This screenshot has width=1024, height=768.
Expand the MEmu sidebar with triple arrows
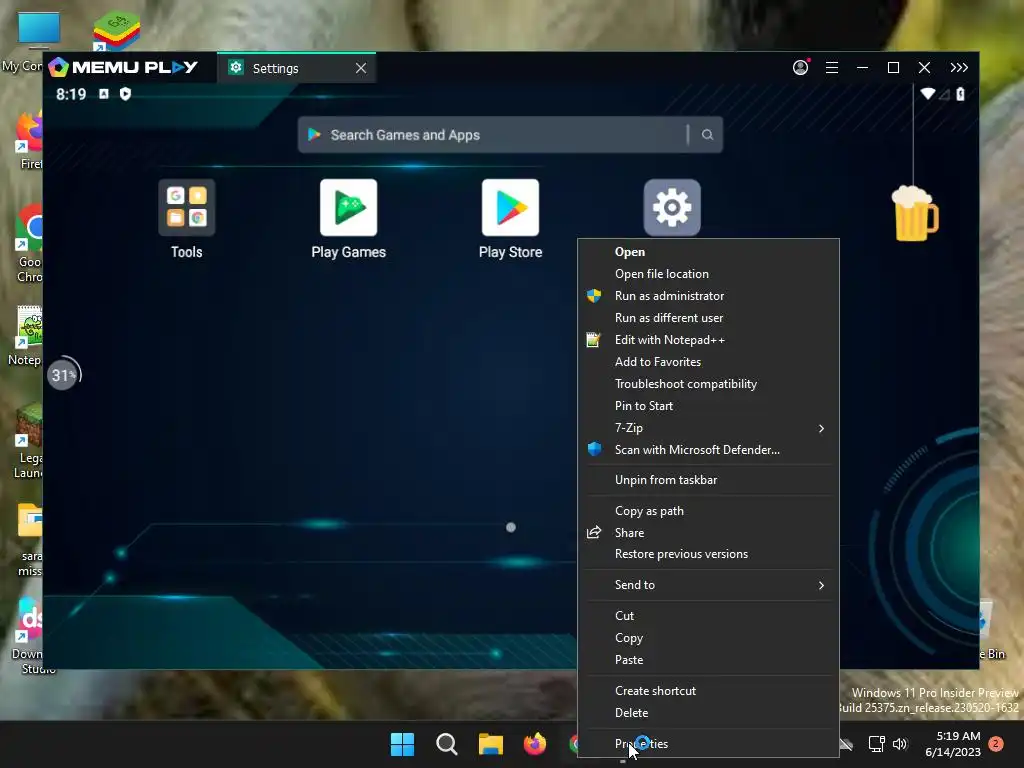(x=959, y=67)
